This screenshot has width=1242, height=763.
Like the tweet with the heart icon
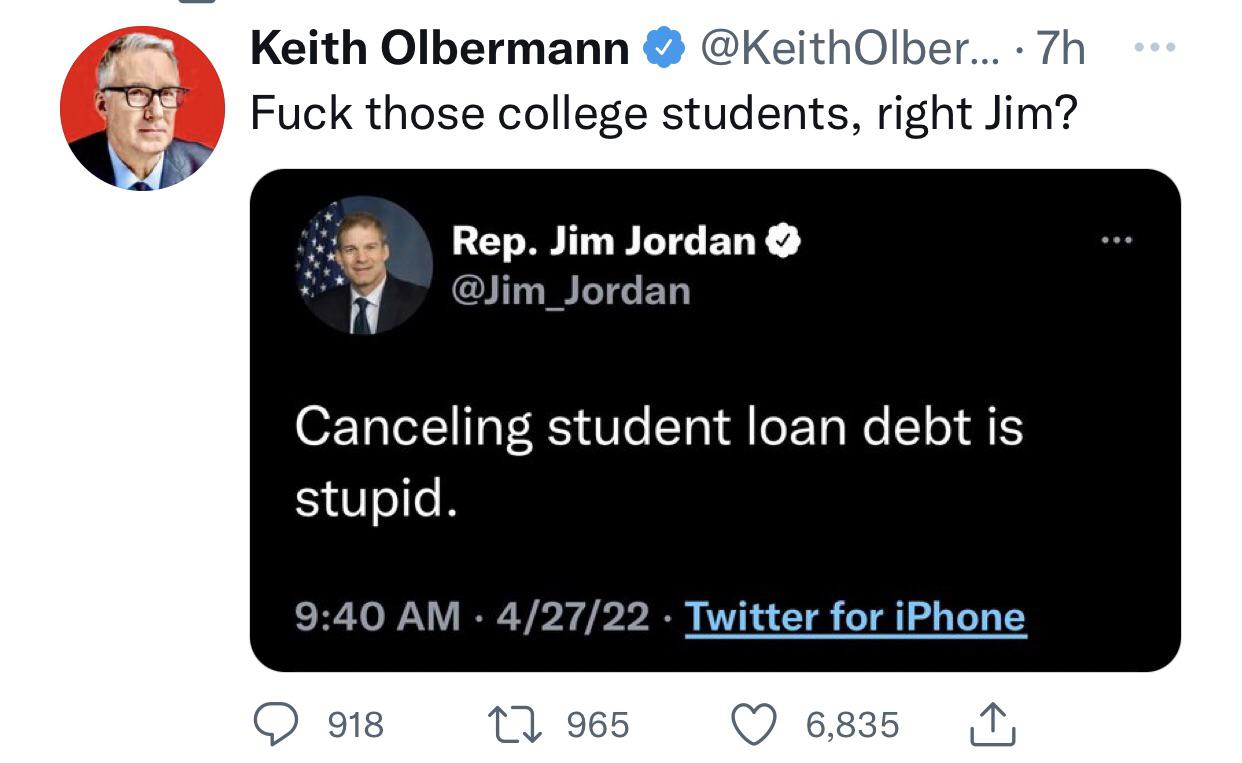pyautogui.click(x=756, y=724)
